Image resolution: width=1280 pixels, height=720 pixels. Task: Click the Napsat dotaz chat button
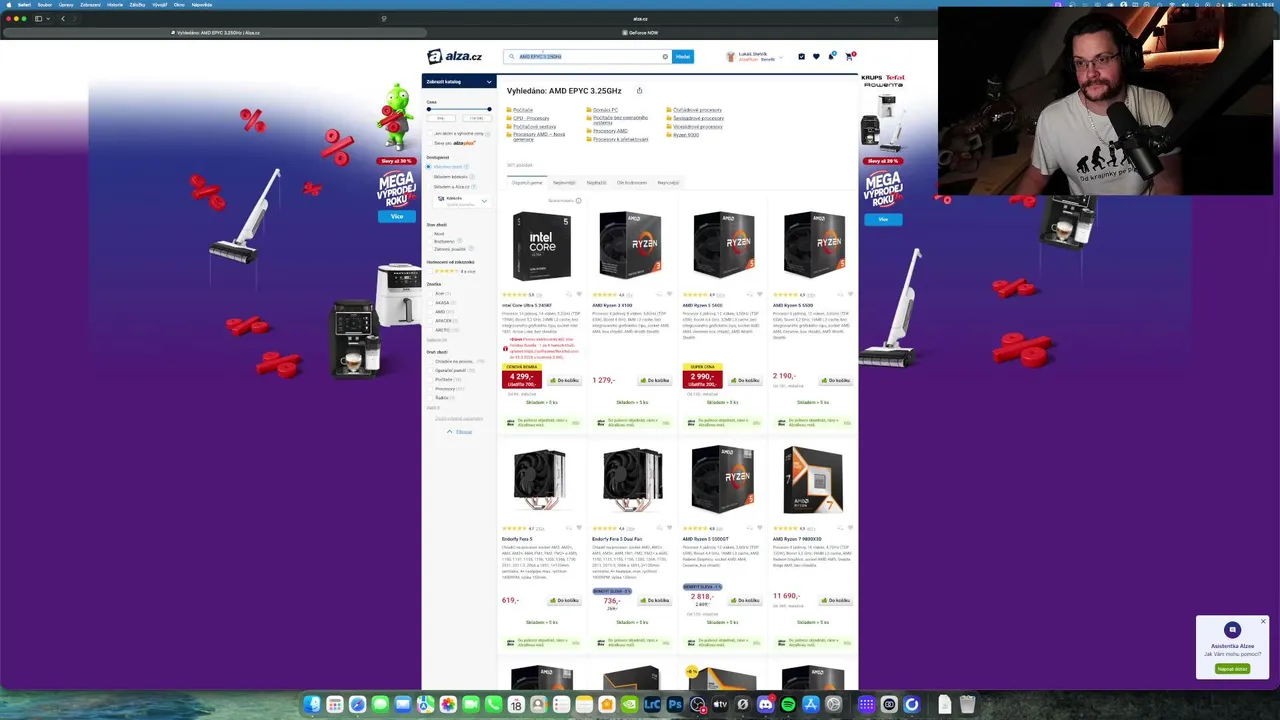pos(1232,669)
